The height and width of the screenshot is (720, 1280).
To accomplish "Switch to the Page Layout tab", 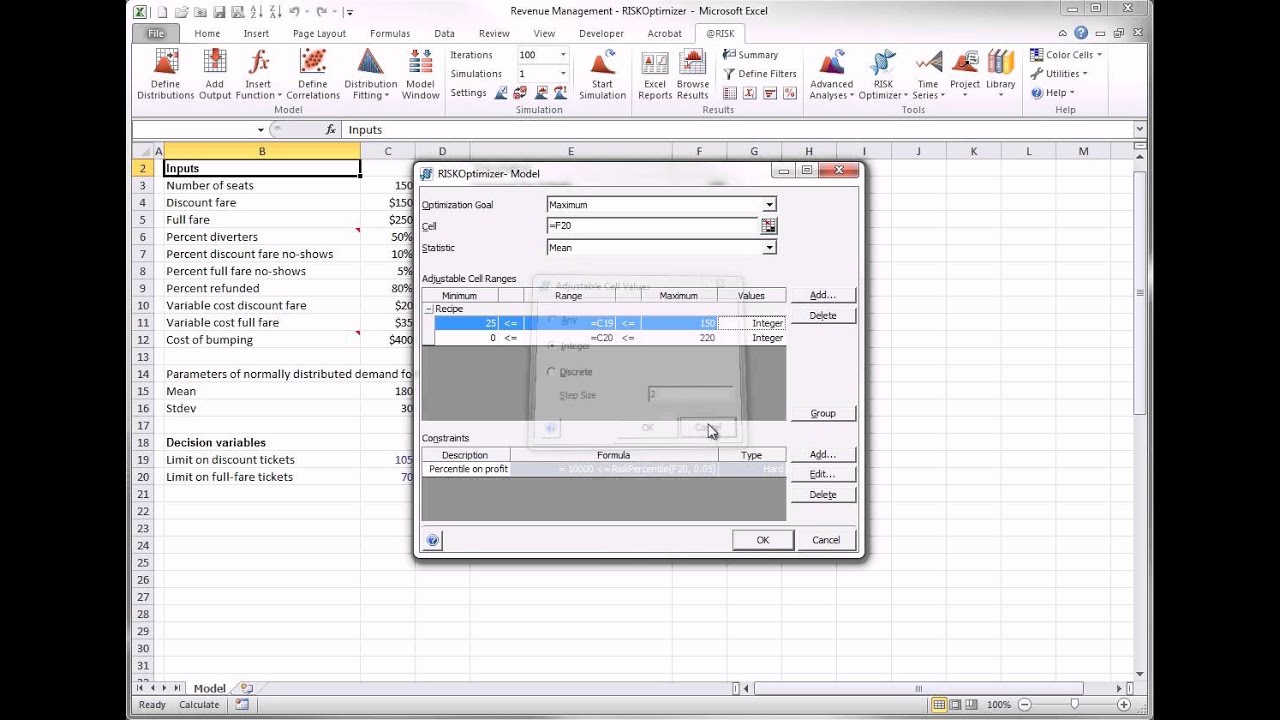I will click(319, 33).
